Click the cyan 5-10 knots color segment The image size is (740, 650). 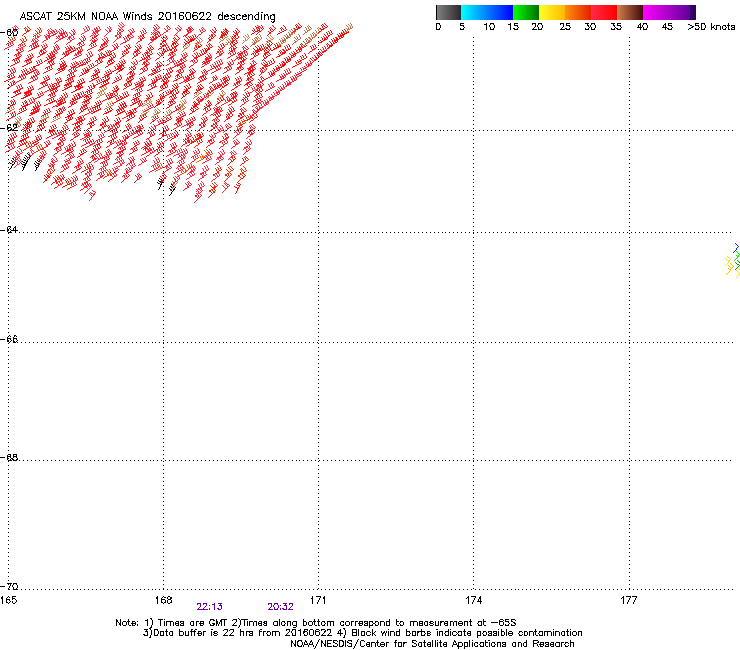474,12
